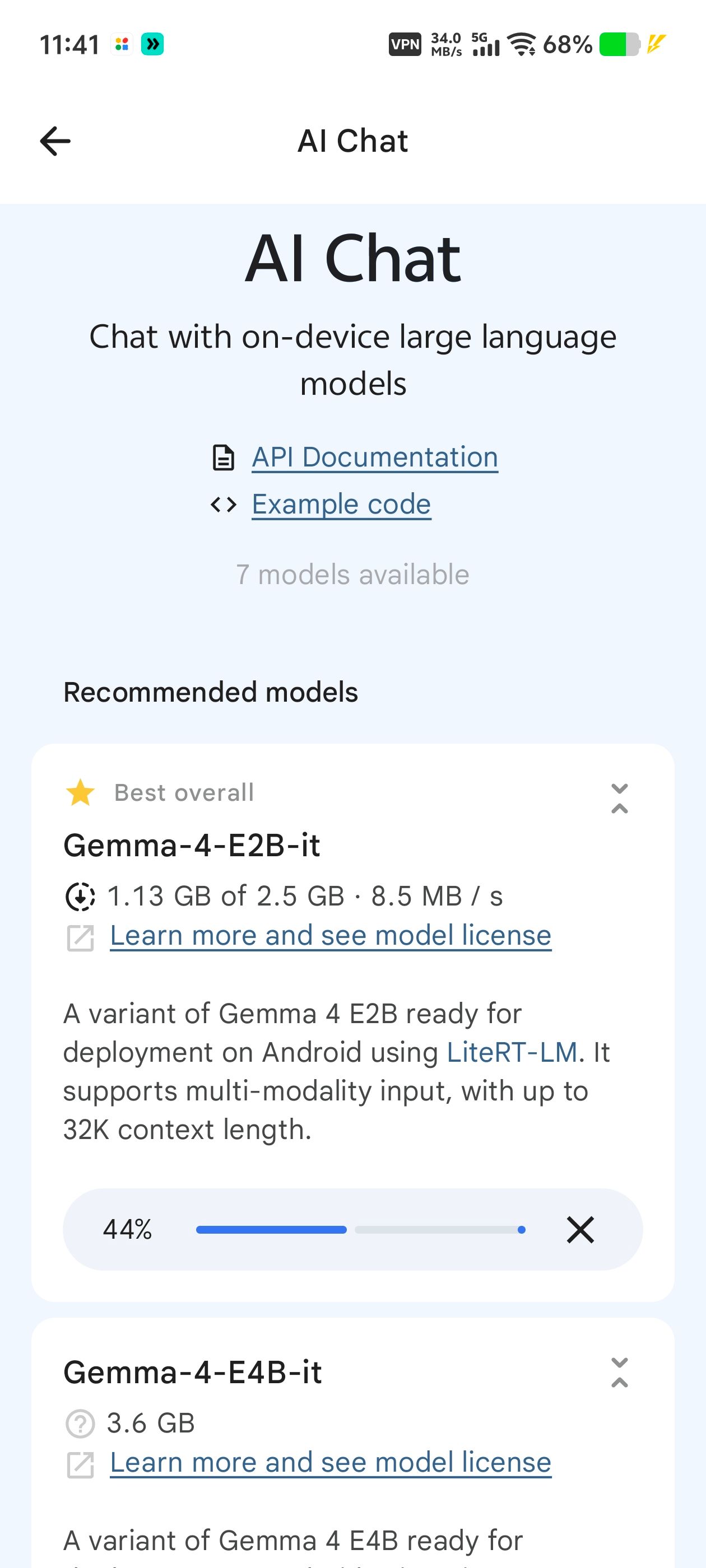Collapse the Gemma-4-E2B-it model card

(619, 799)
